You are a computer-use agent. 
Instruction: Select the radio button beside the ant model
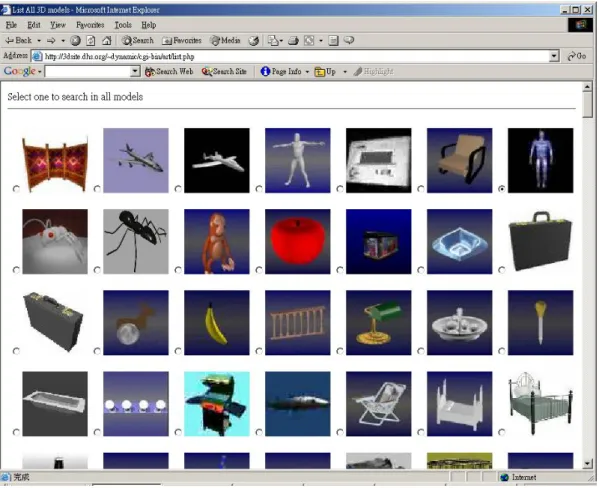tap(97, 270)
